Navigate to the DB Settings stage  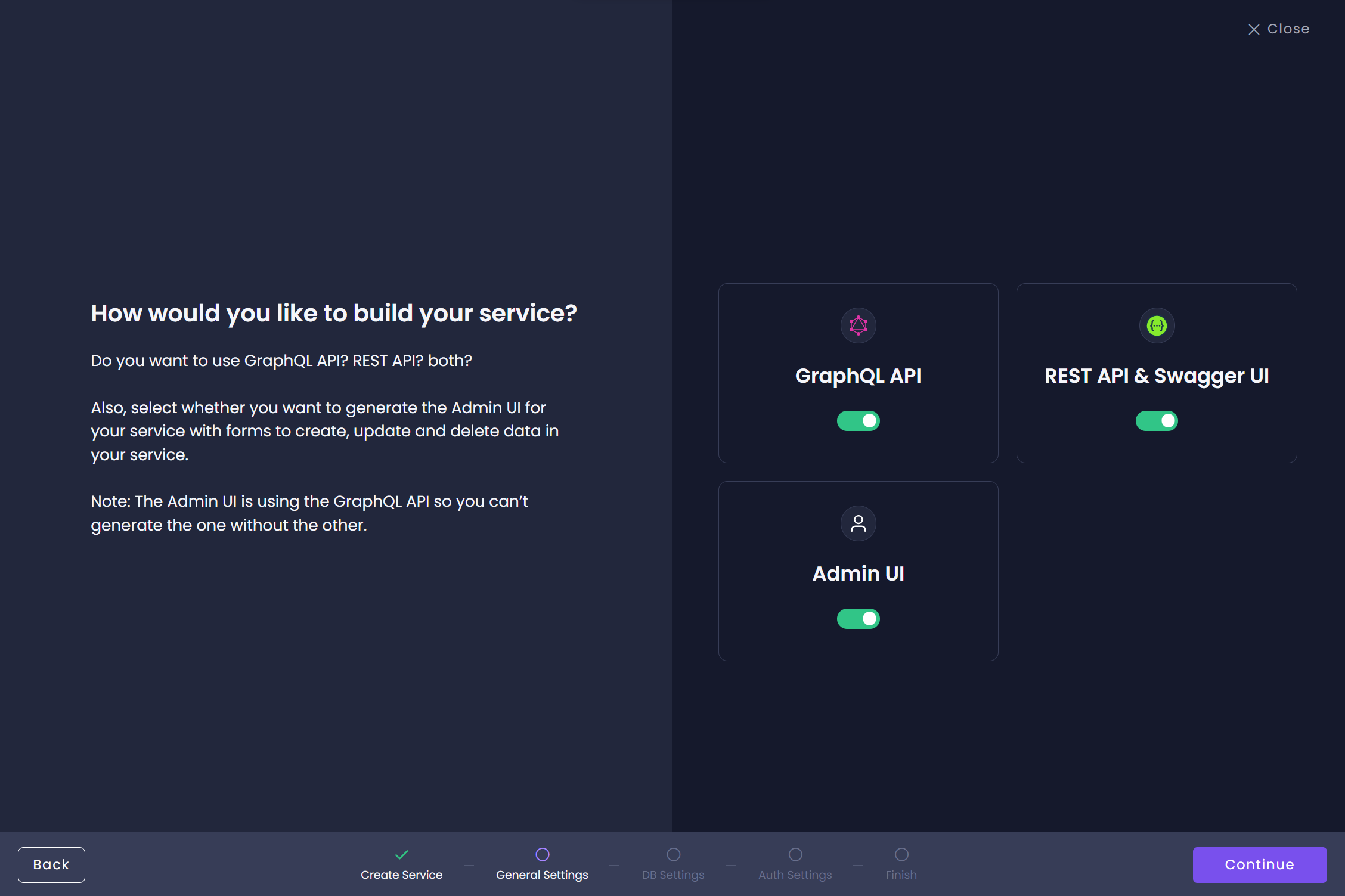coord(673,862)
